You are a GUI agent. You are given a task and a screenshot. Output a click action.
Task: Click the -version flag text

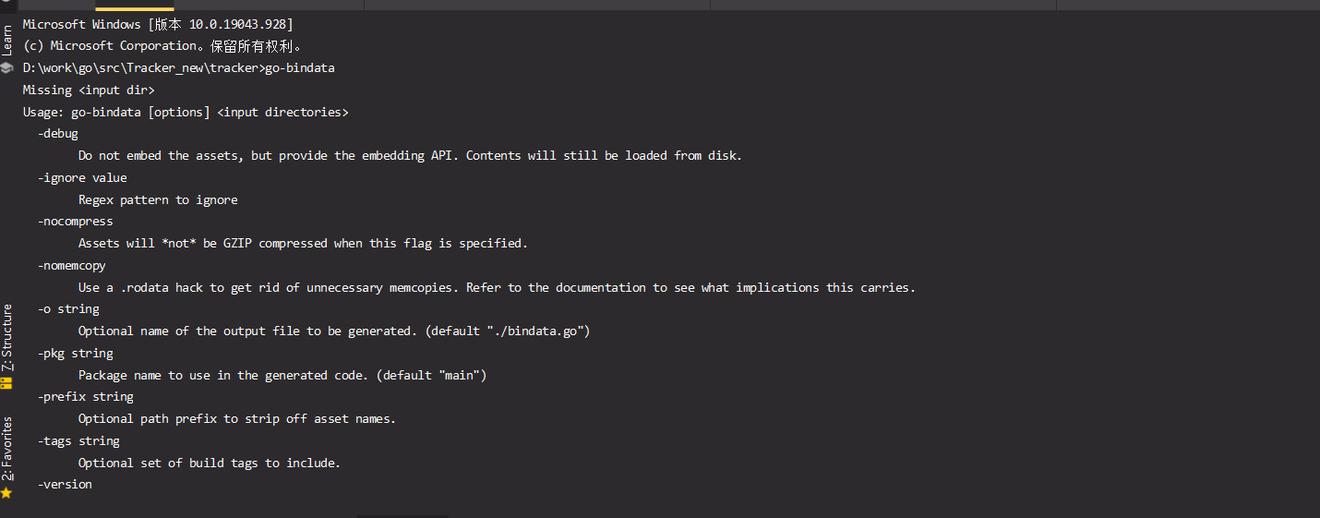point(65,484)
